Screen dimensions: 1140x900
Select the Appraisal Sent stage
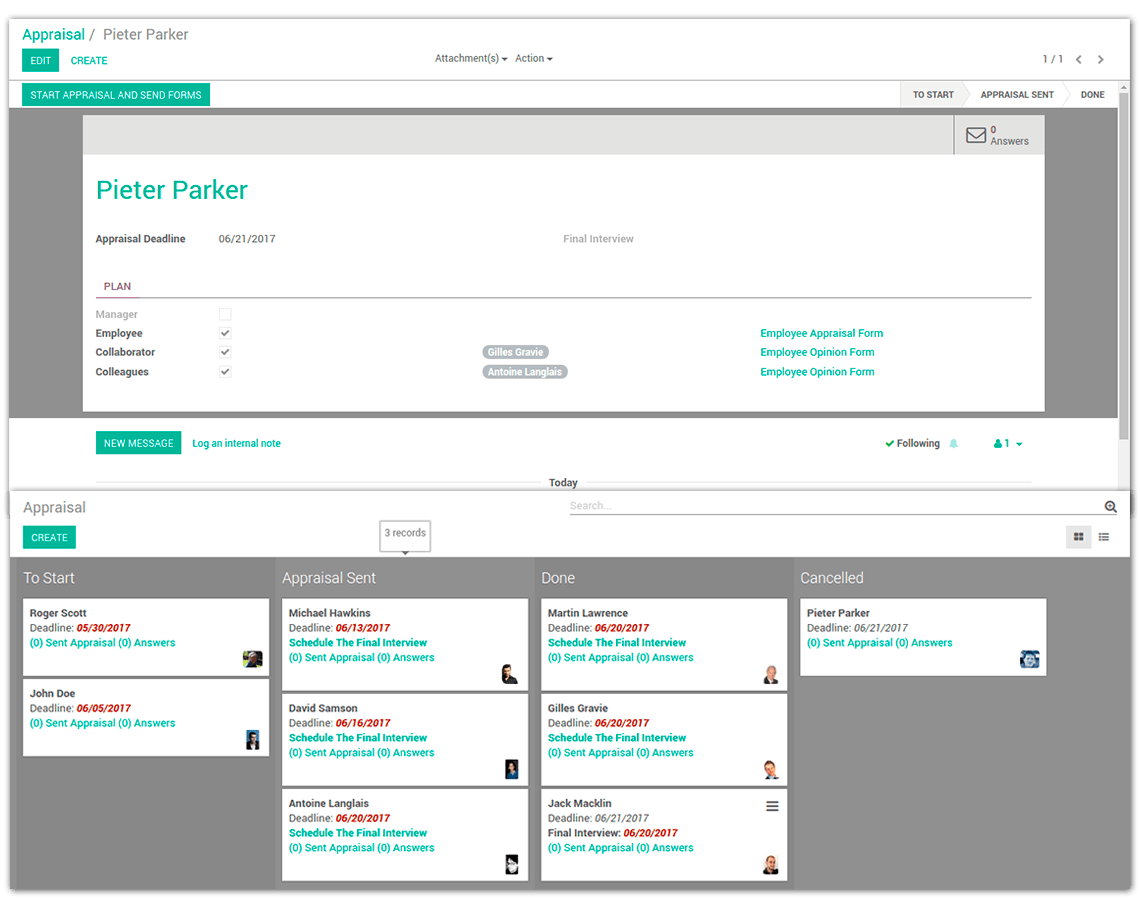click(1016, 95)
